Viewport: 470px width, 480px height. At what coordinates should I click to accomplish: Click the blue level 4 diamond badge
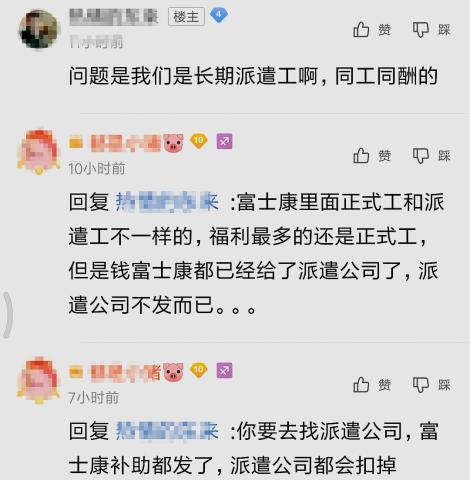tap(219, 15)
